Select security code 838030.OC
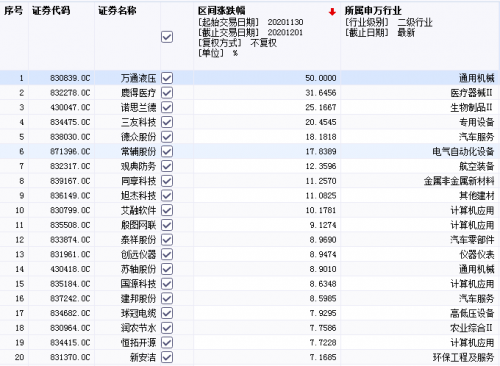 70,137
